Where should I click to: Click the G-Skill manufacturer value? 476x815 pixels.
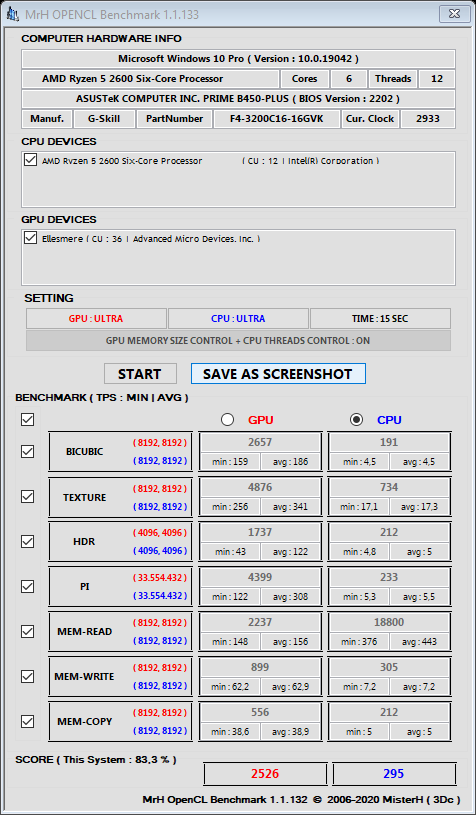click(x=104, y=119)
